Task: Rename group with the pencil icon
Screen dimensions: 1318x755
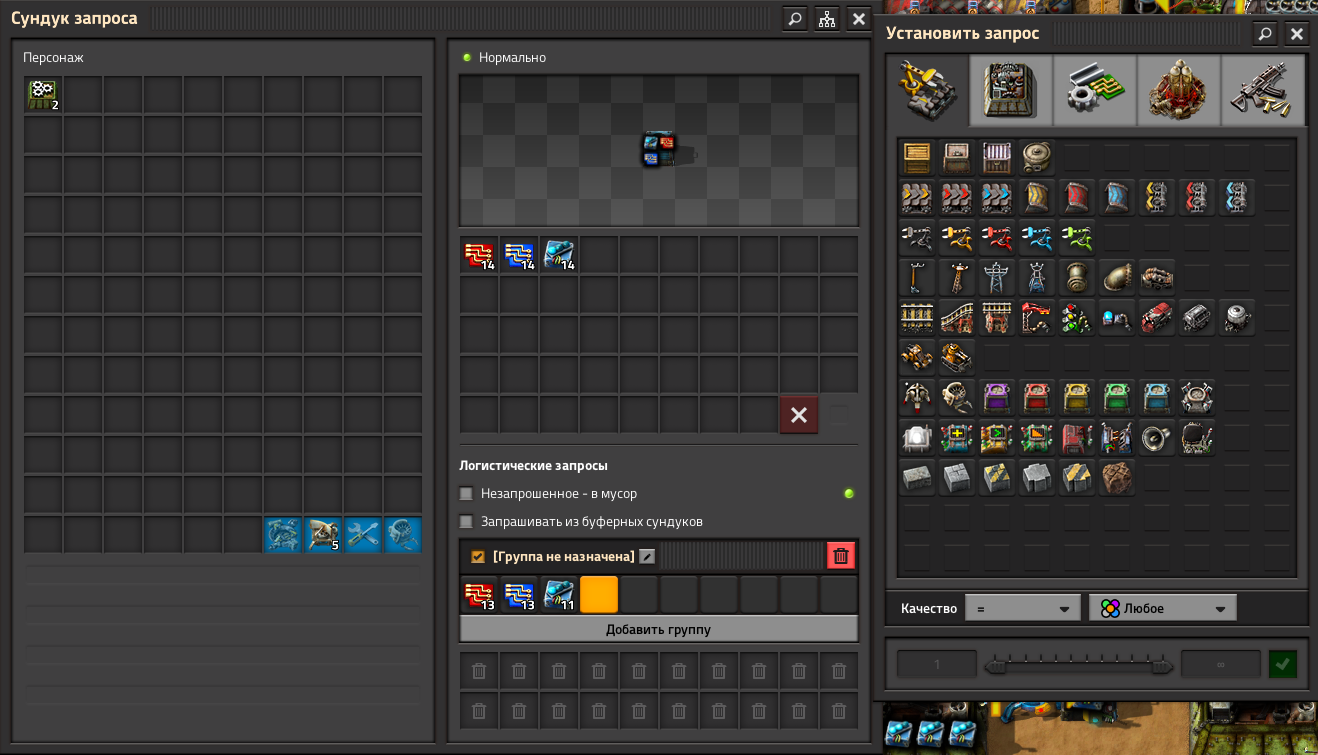Action: click(x=647, y=556)
